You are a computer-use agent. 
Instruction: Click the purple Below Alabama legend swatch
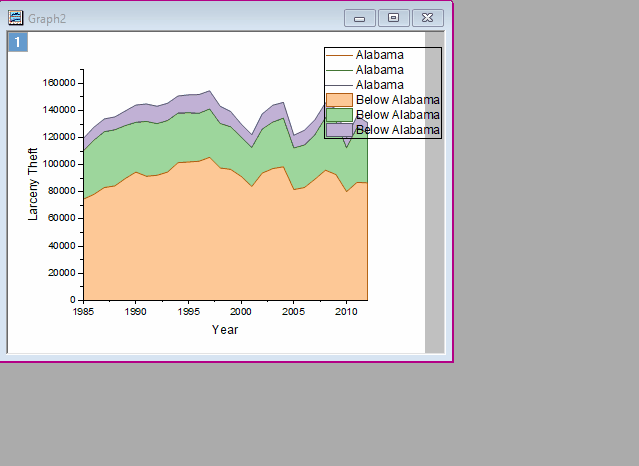coord(339,130)
